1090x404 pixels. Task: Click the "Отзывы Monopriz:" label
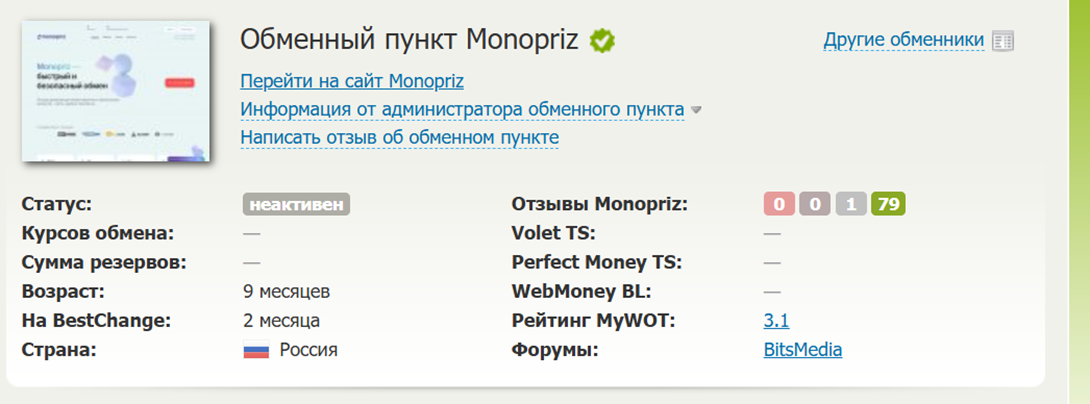click(x=600, y=205)
